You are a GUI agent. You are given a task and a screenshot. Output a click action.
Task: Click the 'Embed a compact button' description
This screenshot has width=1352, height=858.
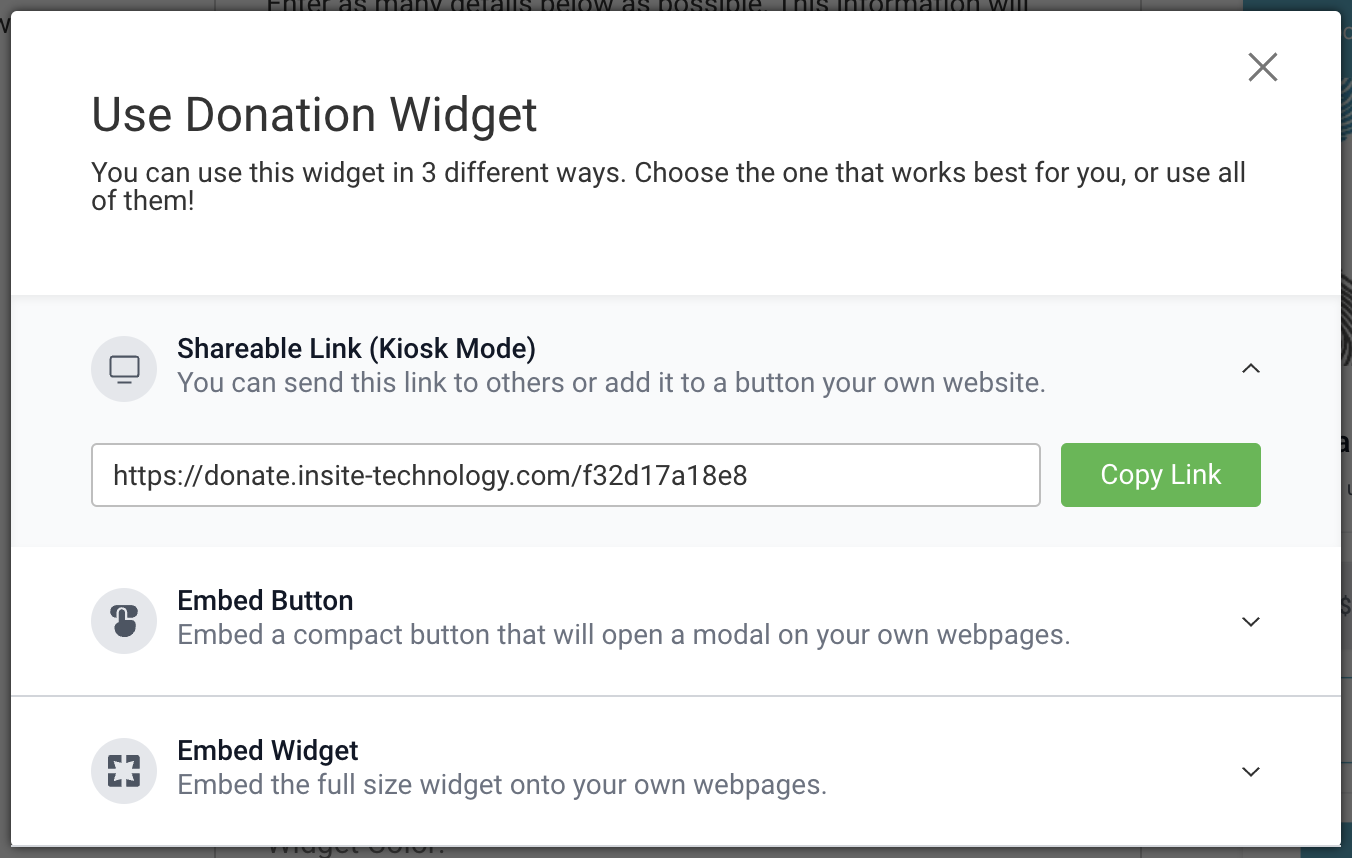623,635
